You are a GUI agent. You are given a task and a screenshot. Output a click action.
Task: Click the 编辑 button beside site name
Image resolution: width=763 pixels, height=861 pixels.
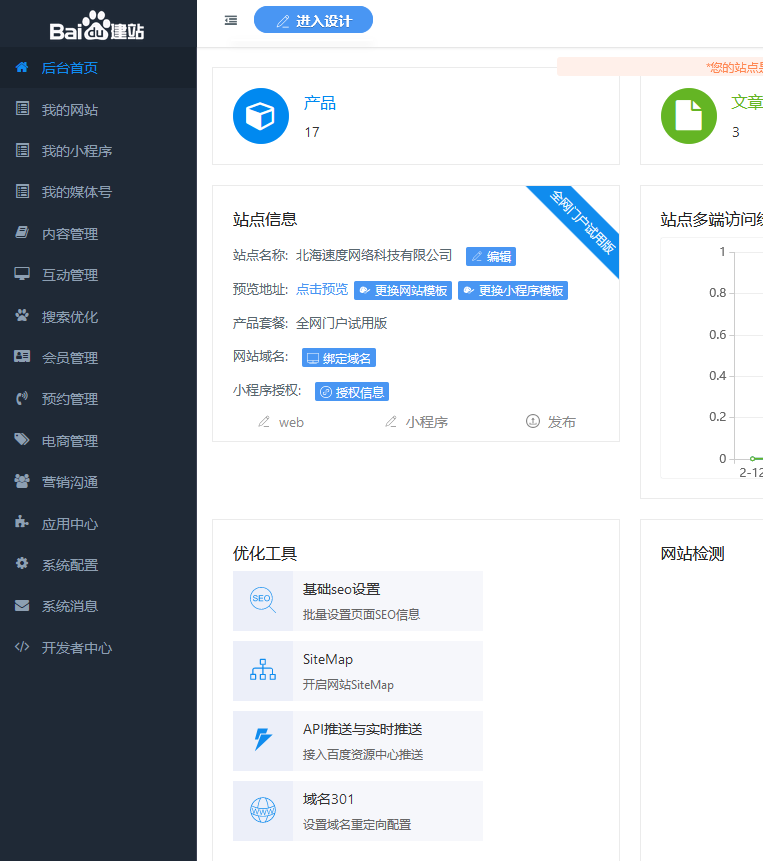click(491, 257)
